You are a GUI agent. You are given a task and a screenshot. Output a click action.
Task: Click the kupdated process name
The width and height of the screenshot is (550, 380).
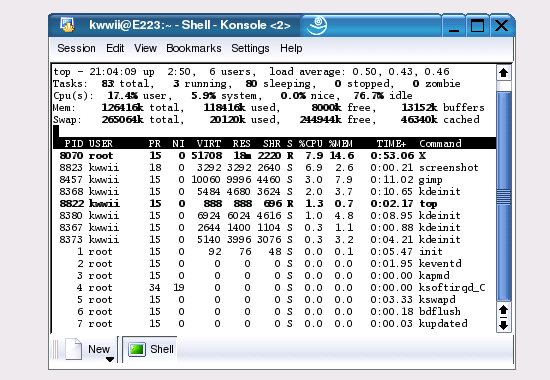pyautogui.click(x=443, y=324)
